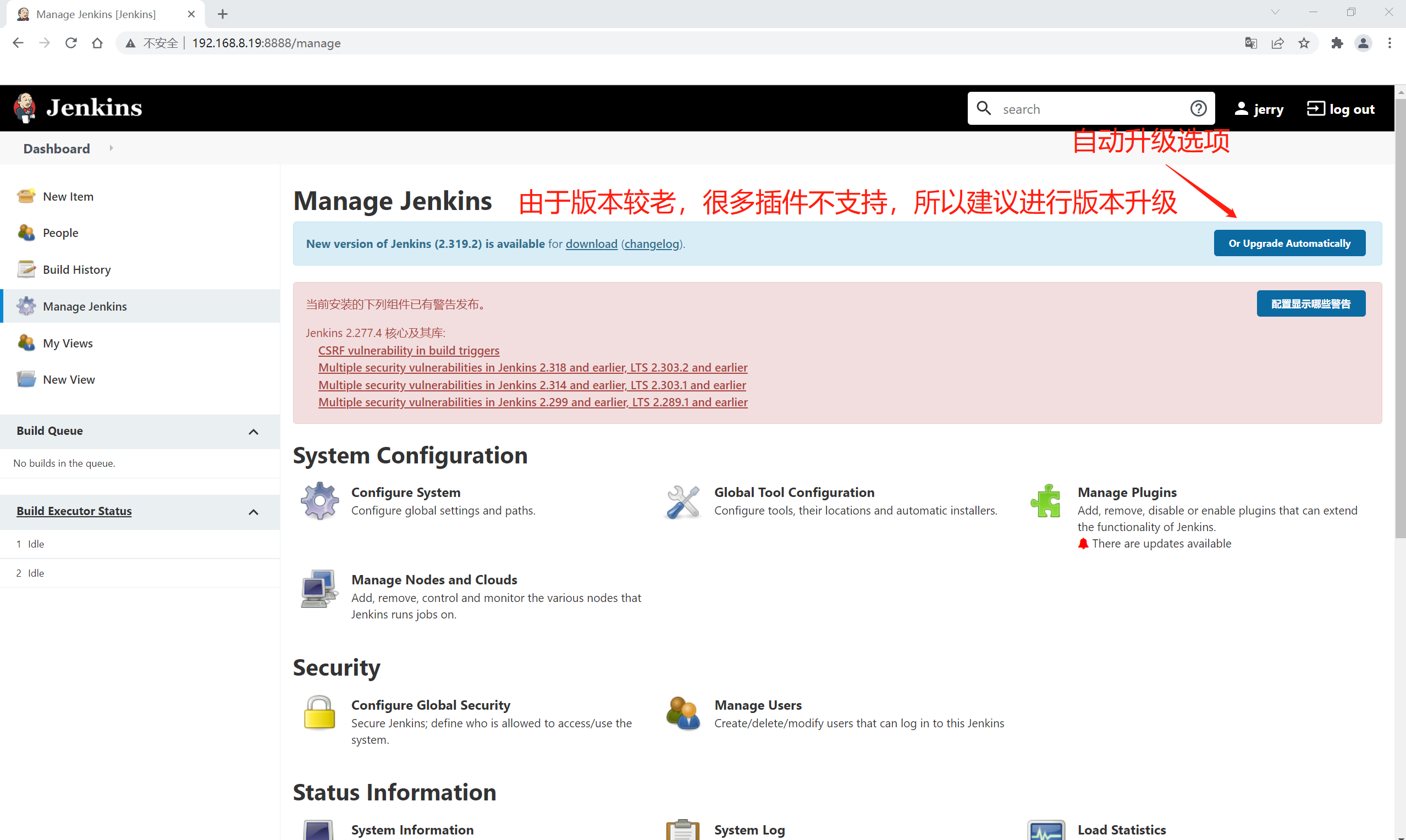Click the browser home icon
This screenshot has height=840, width=1406.
click(97, 43)
